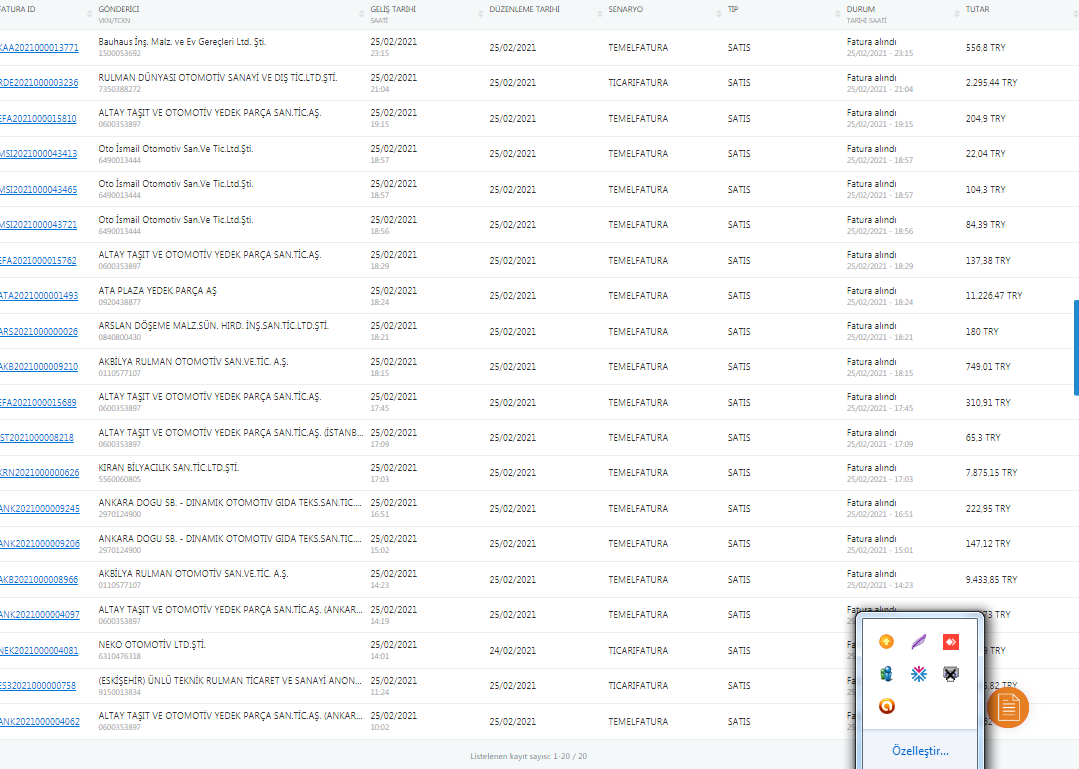
Task: Sort the list by the GELİŞ TARİHİ column header
Action: tap(393, 9)
